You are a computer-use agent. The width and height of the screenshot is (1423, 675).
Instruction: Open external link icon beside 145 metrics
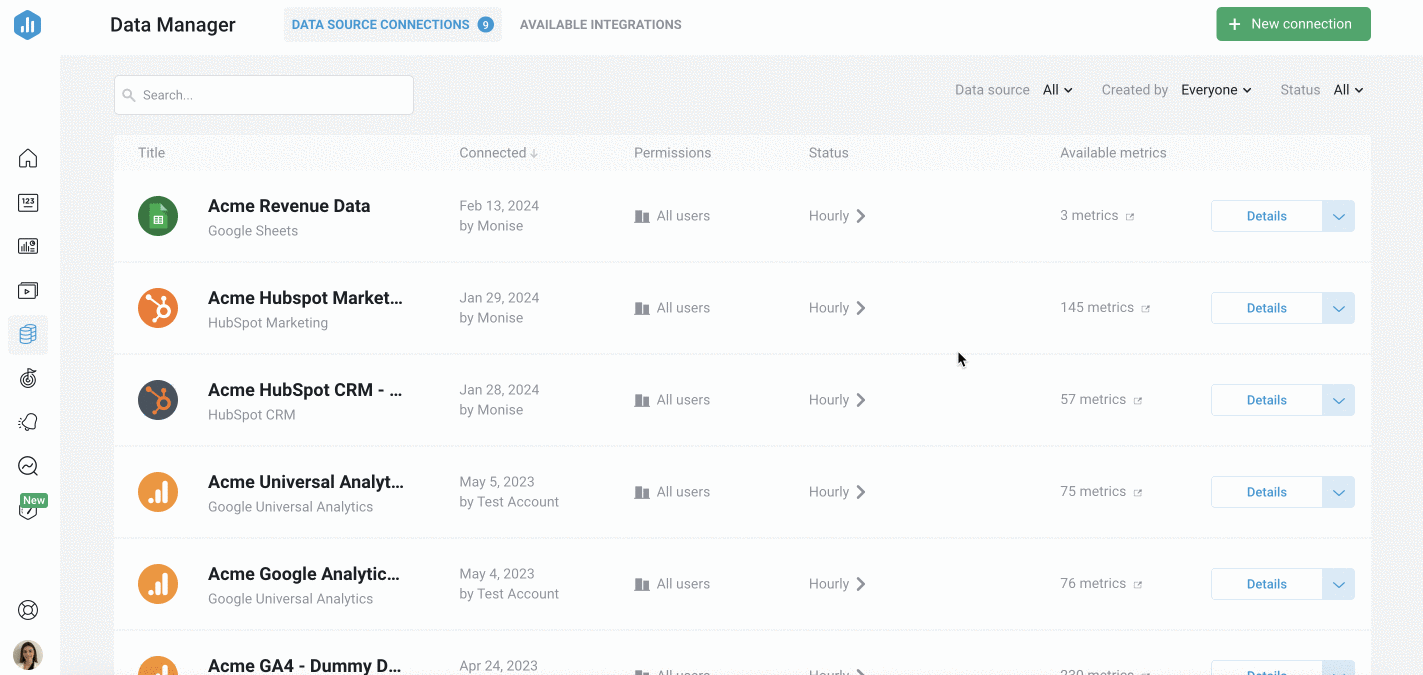[1146, 309]
